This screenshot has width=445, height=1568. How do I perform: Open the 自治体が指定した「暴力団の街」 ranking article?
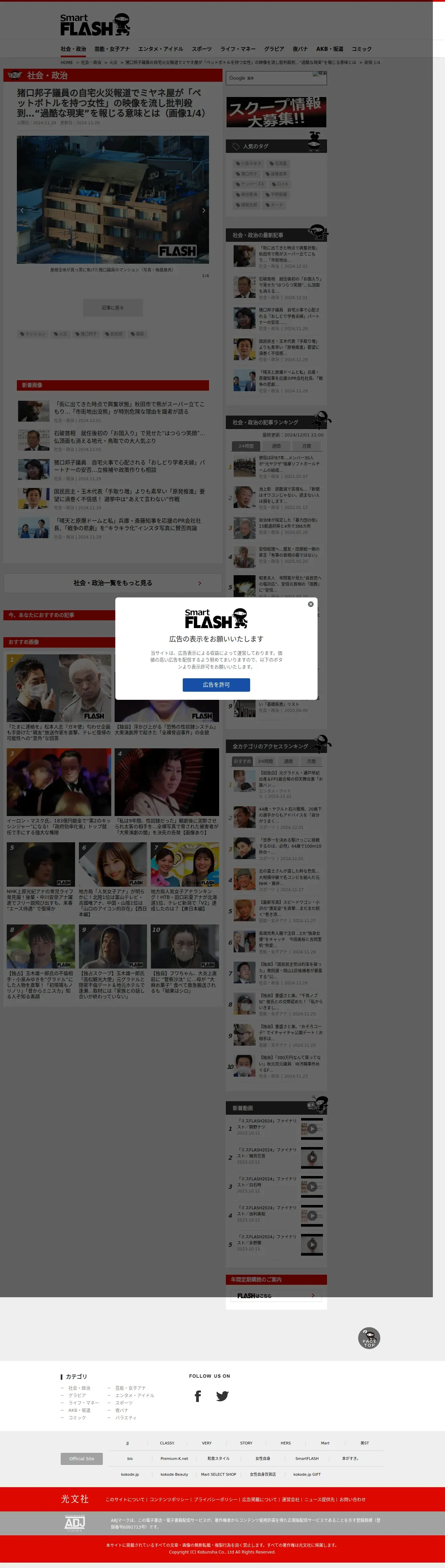[x=277, y=527]
